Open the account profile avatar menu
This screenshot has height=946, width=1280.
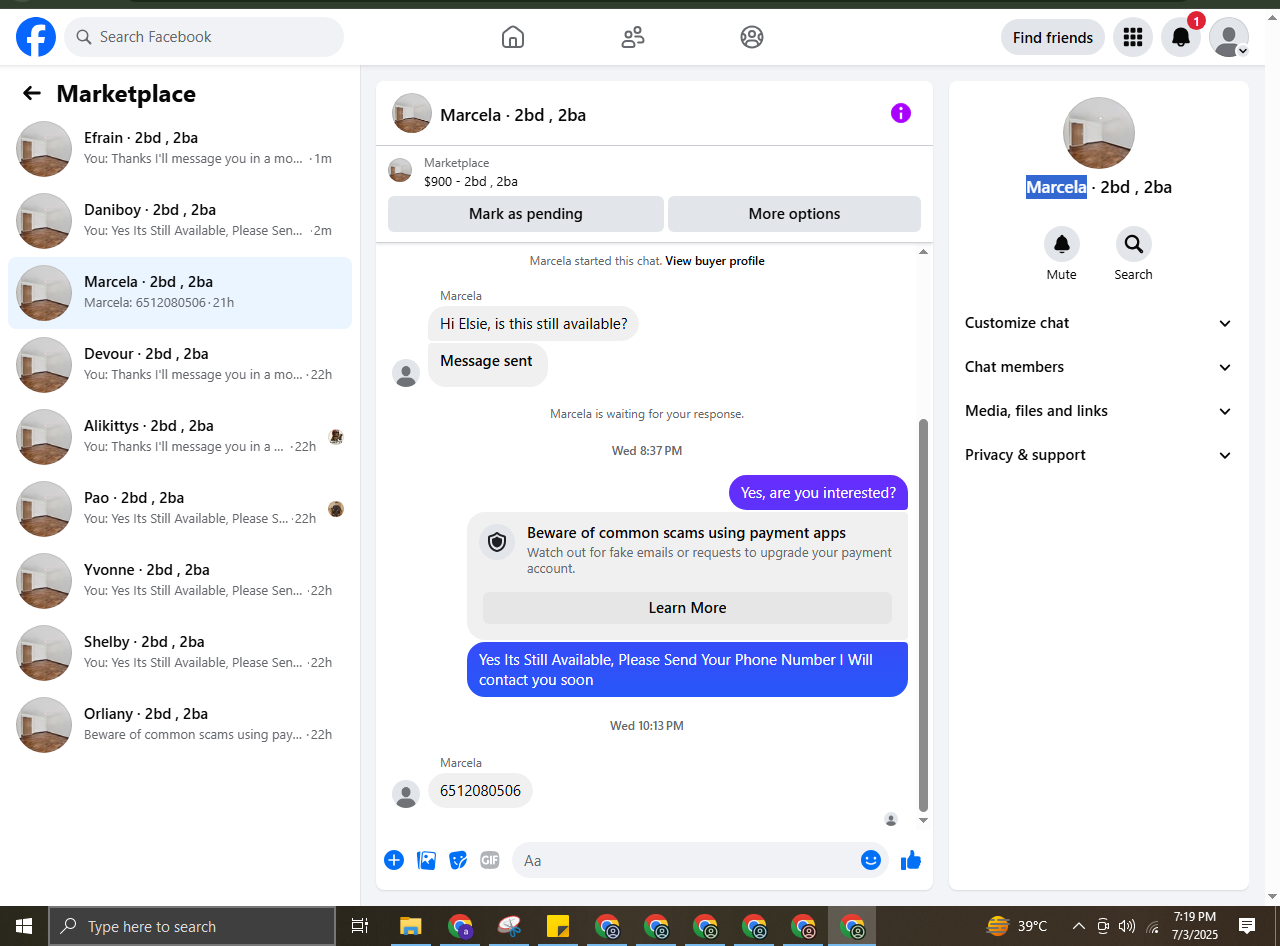coord(1229,37)
